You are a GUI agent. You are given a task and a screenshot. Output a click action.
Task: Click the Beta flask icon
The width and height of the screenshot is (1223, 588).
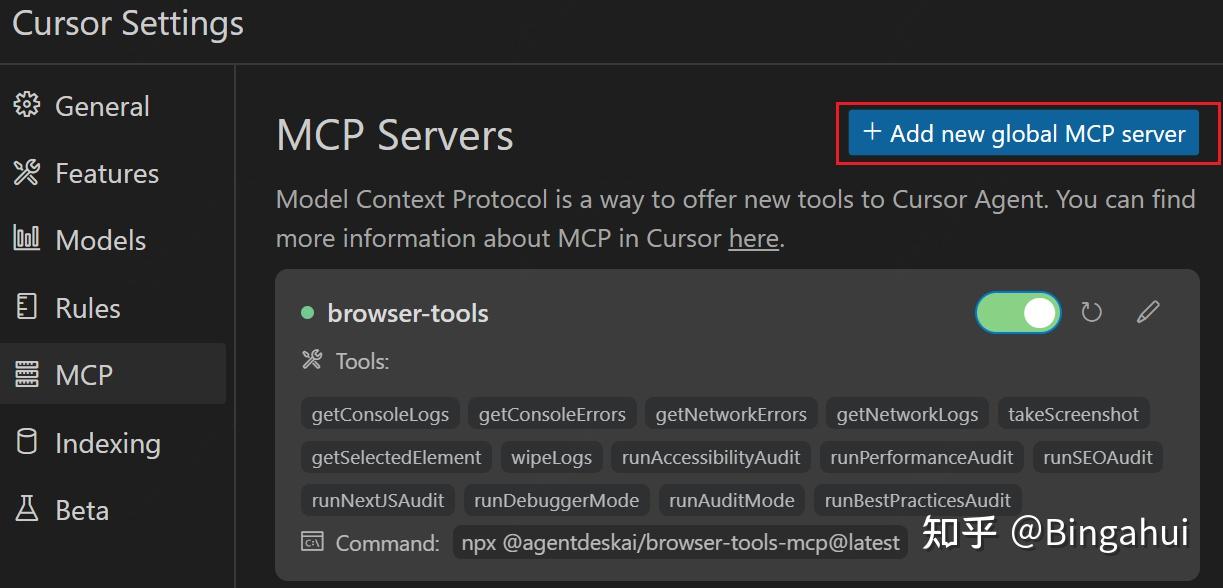pyautogui.click(x=27, y=509)
